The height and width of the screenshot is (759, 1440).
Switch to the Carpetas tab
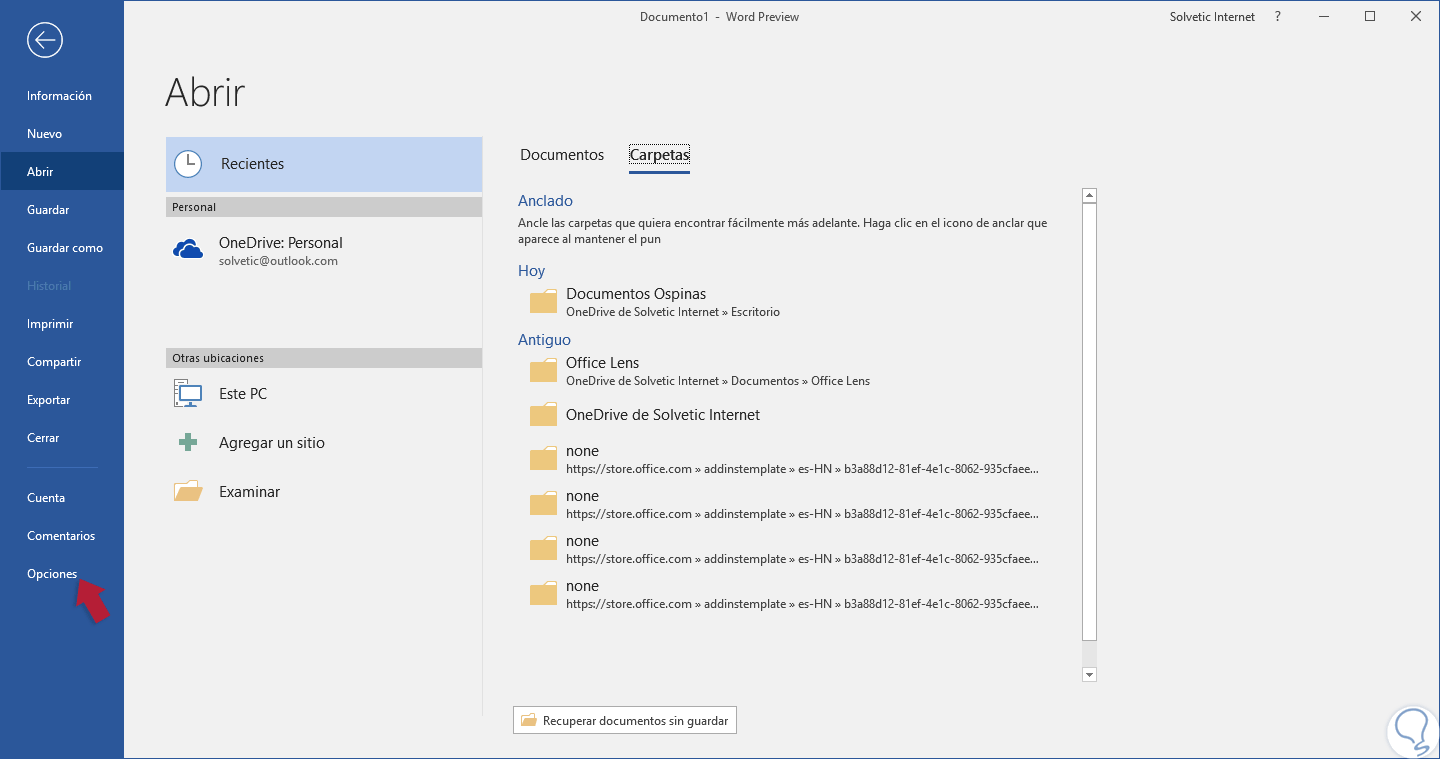[659, 155]
